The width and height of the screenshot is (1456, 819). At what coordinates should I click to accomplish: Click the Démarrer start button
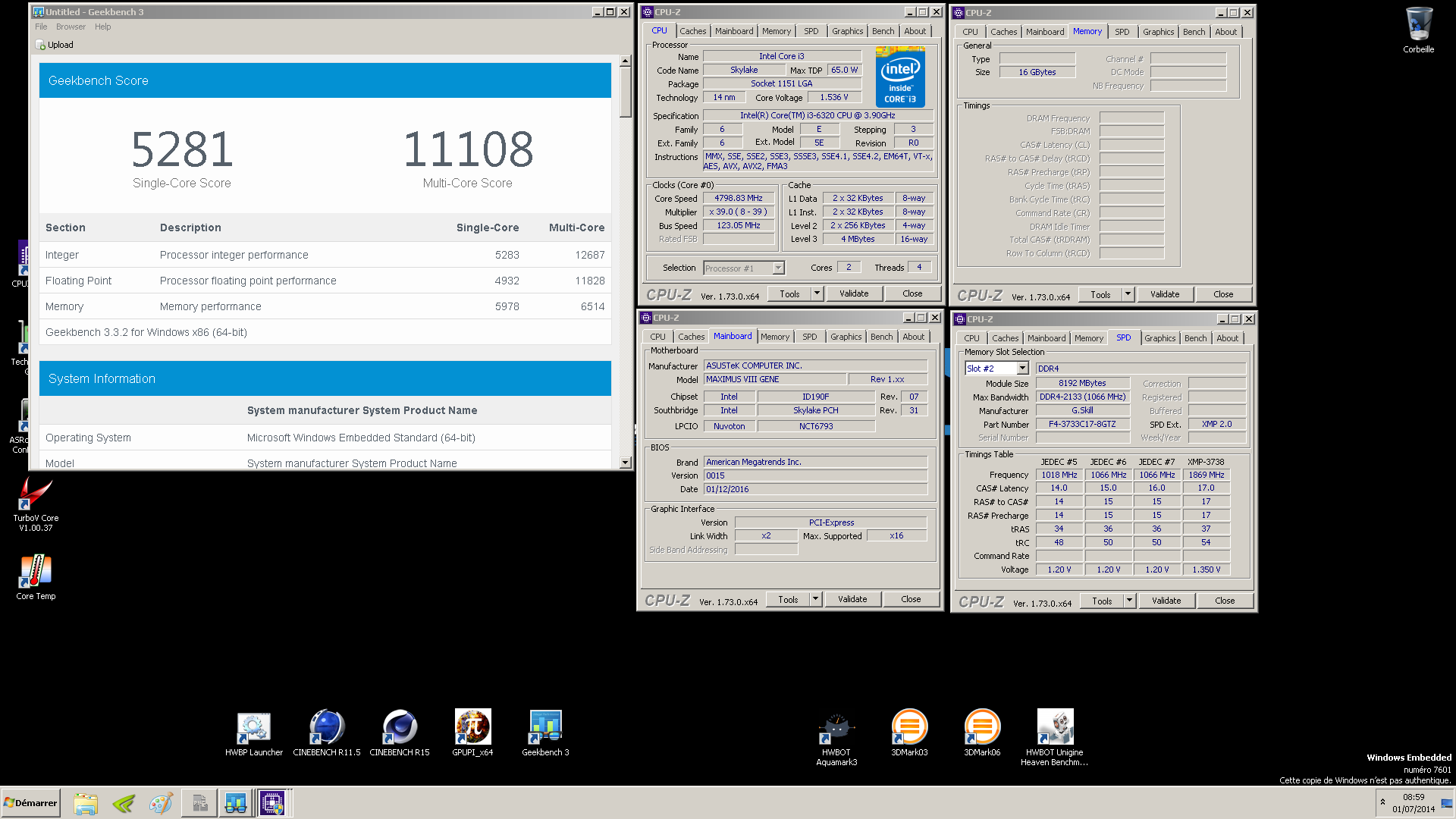[x=31, y=803]
